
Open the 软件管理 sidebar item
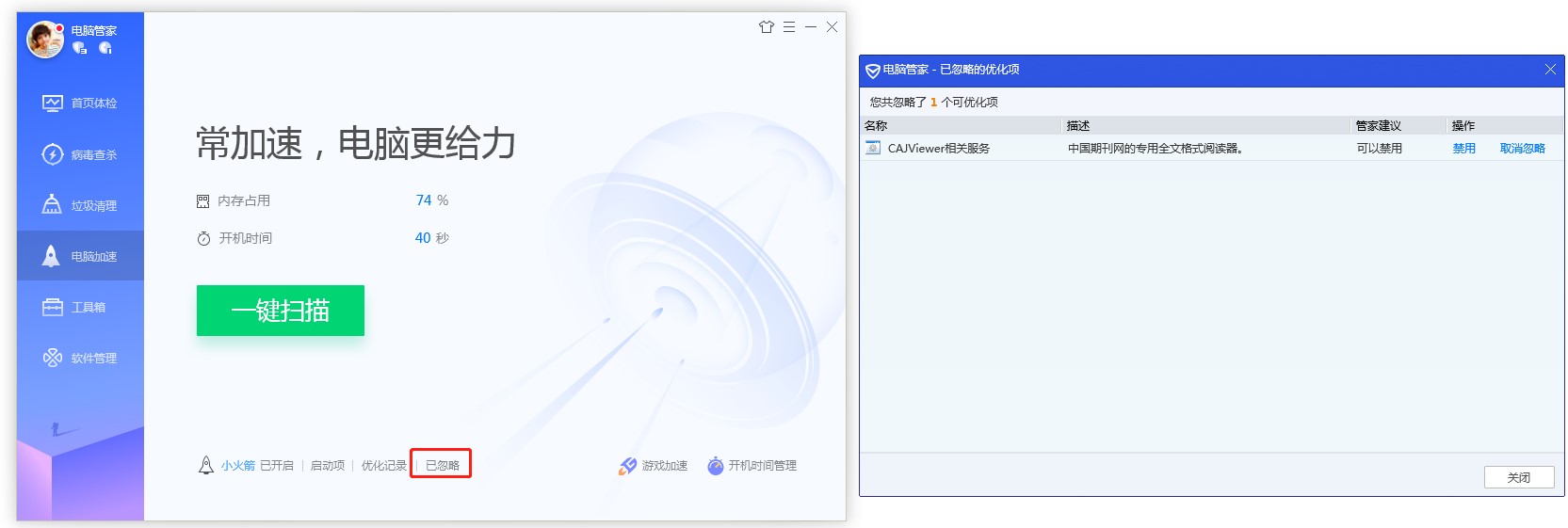[x=80, y=358]
